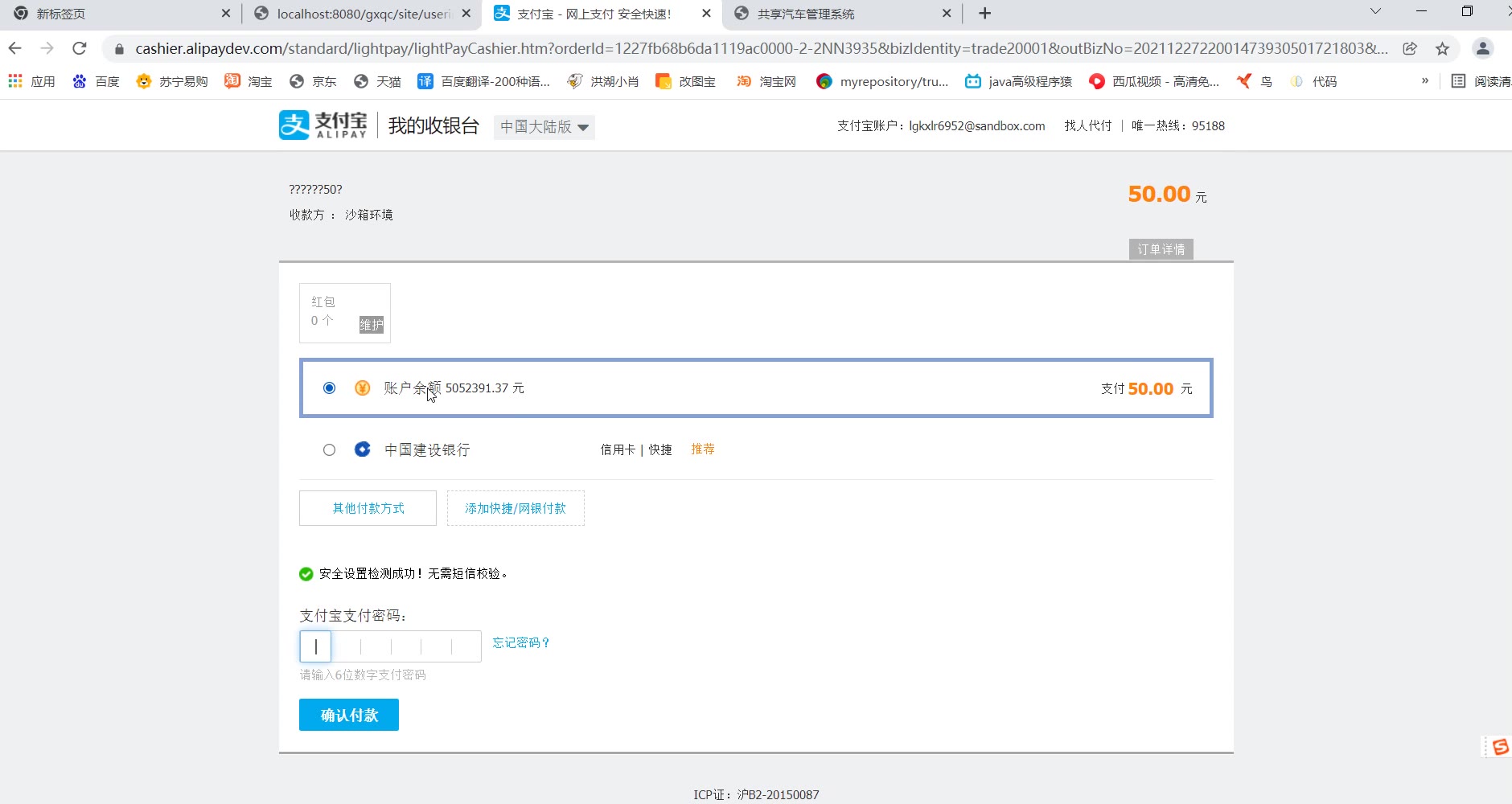This screenshot has height=804, width=1512.
Task: Click the 推荐 tag beside 中国建设银行
Action: pyautogui.click(x=703, y=449)
